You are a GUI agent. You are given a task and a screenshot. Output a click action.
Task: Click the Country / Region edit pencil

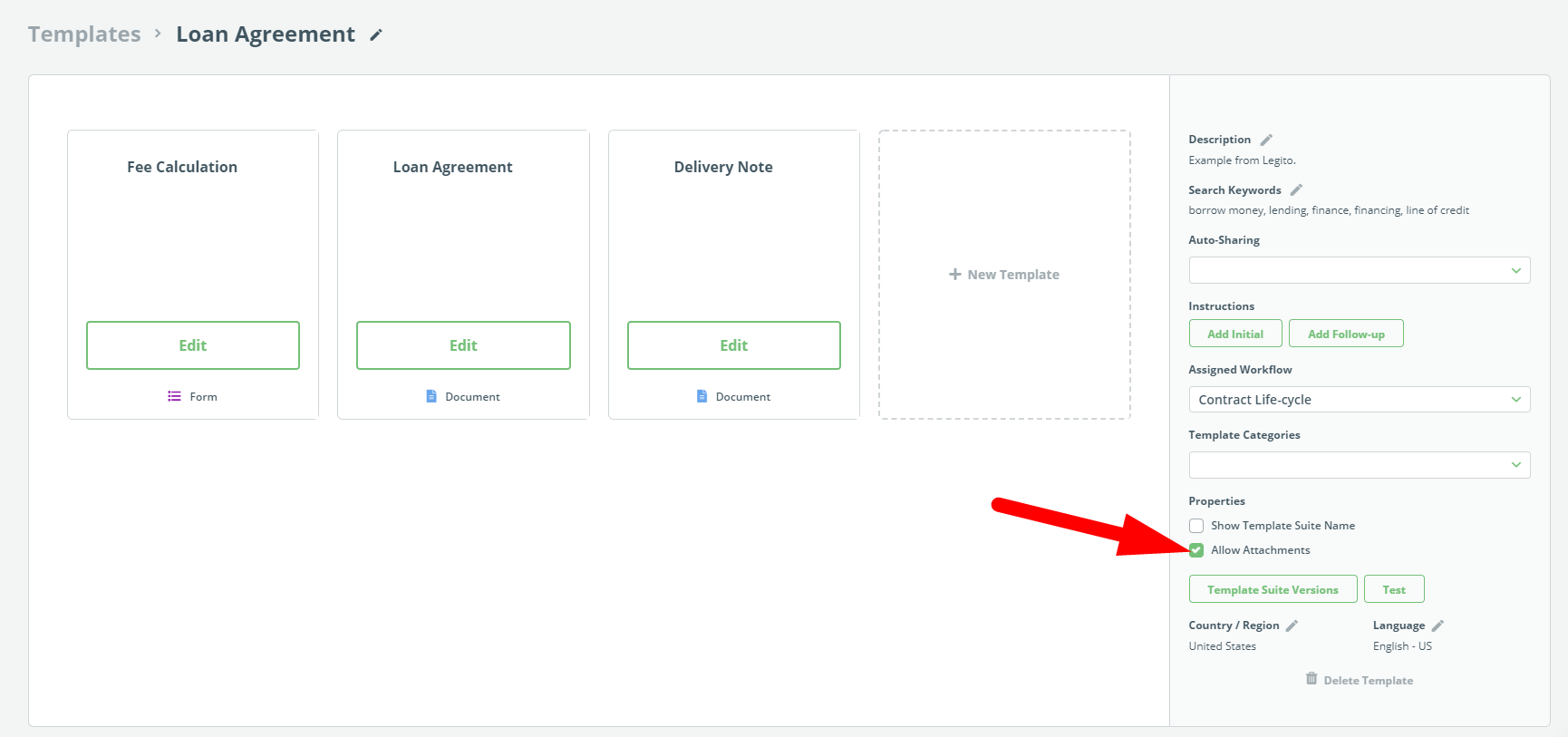tap(1292, 625)
